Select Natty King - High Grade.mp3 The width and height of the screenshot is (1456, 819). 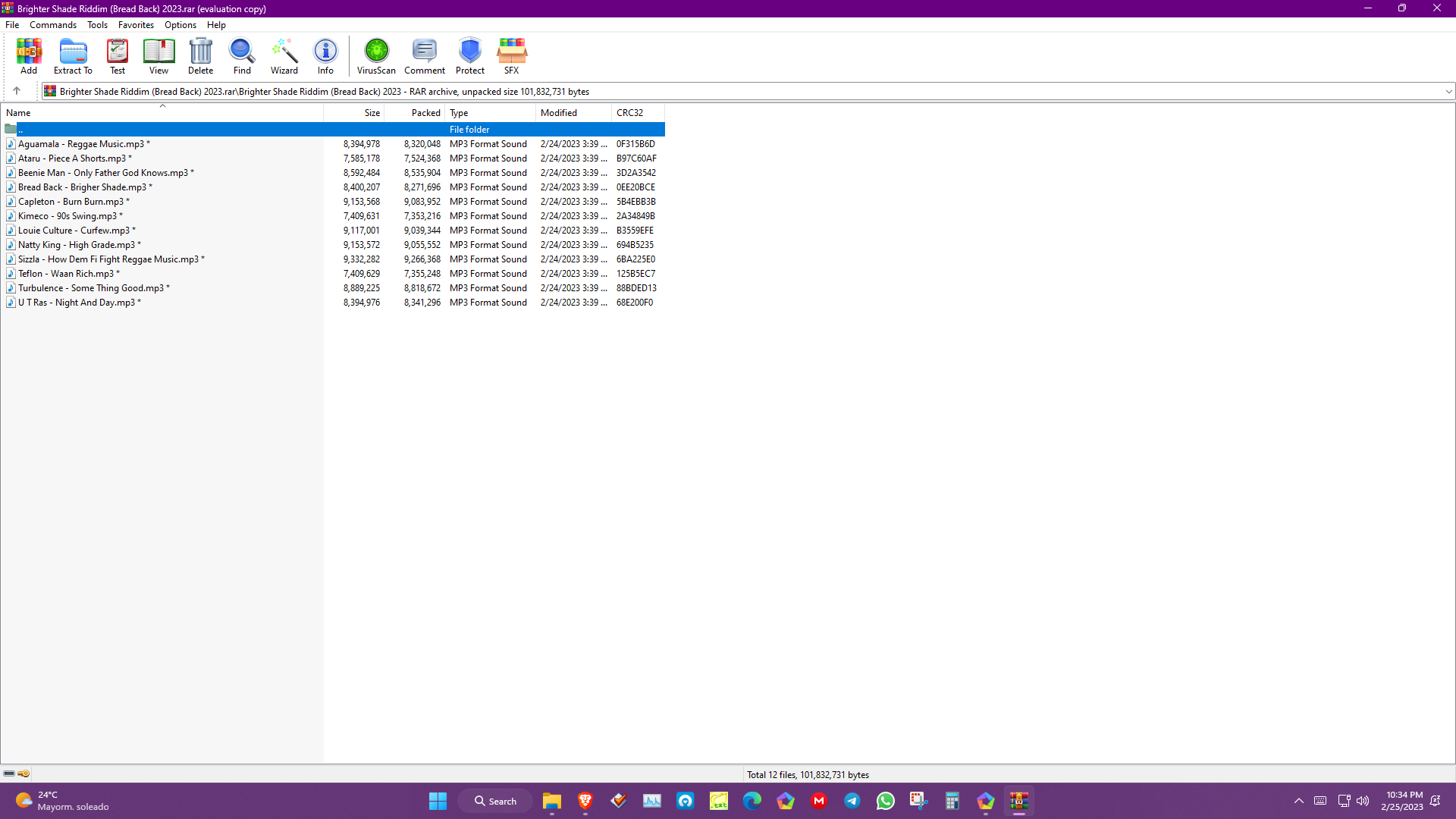[x=334, y=245]
